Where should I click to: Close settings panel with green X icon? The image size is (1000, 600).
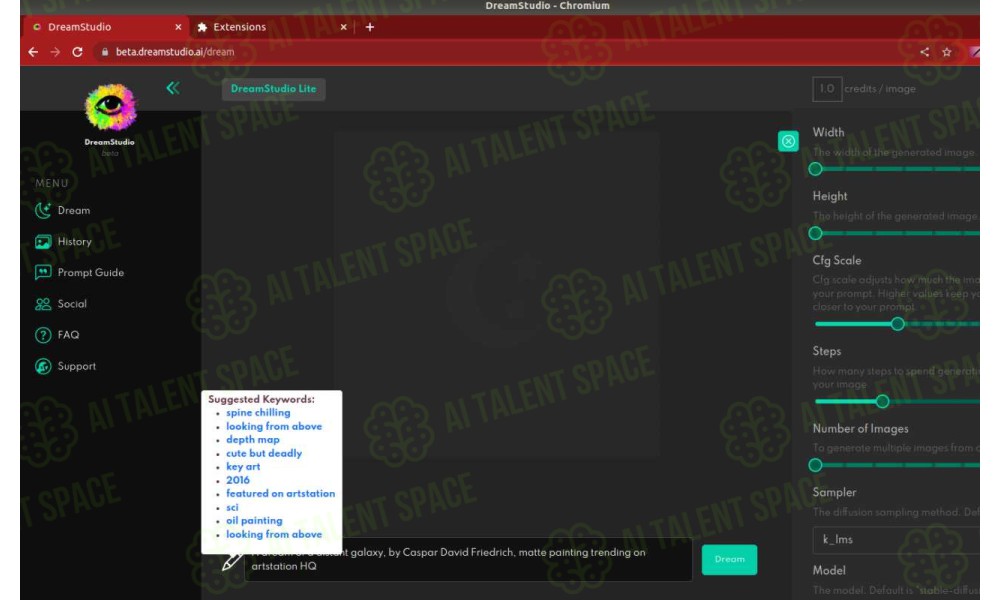[788, 141]
